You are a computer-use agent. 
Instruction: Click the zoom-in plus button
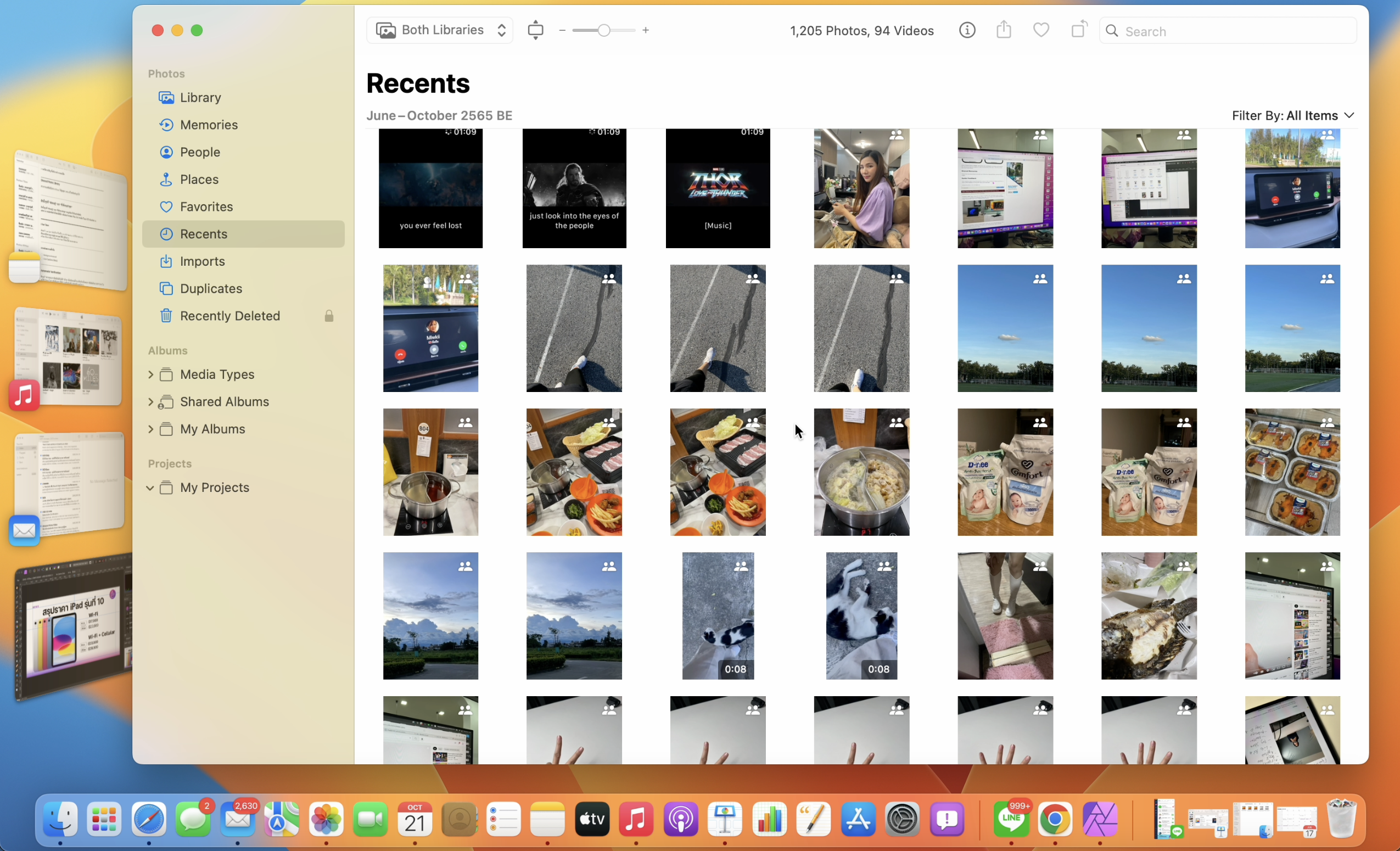(x=646, y=30)
